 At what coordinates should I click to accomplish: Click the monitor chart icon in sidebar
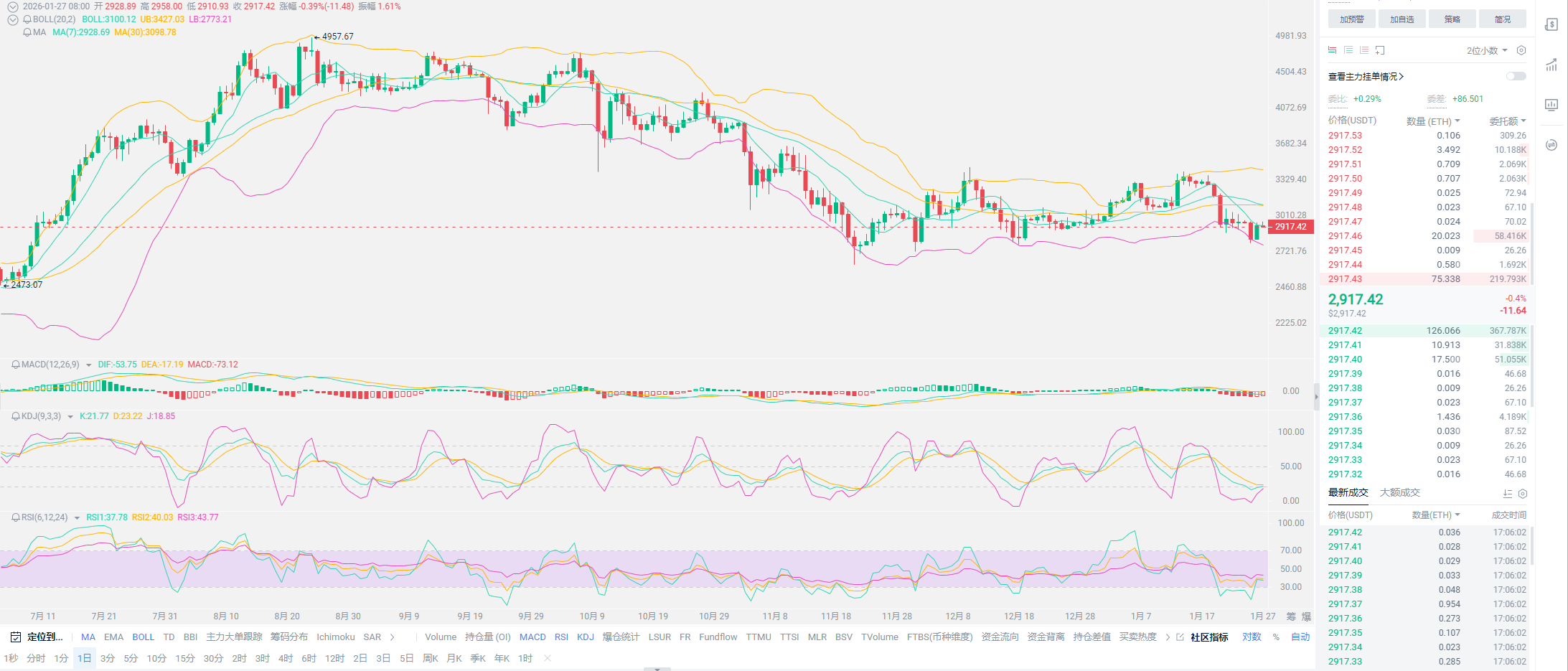pos(1551,105)
